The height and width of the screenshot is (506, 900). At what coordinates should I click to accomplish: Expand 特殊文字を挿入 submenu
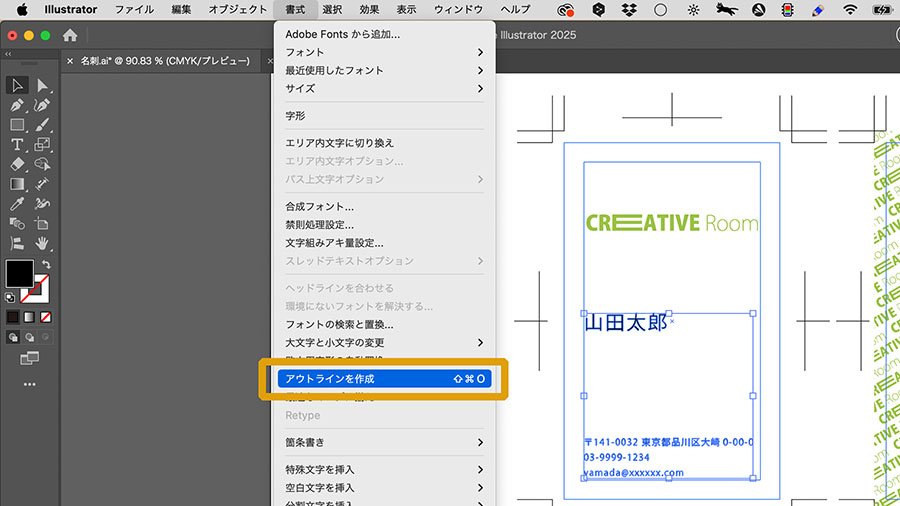coord(384,470)
